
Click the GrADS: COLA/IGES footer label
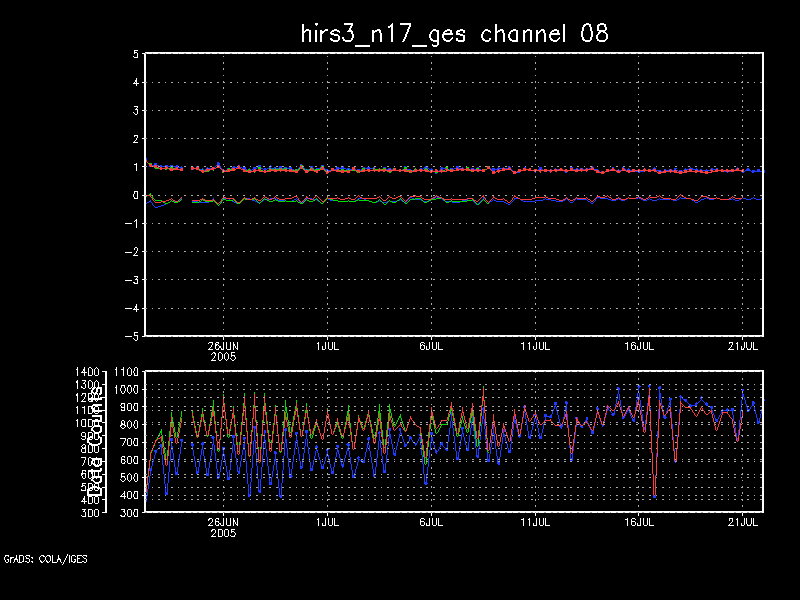45,559
